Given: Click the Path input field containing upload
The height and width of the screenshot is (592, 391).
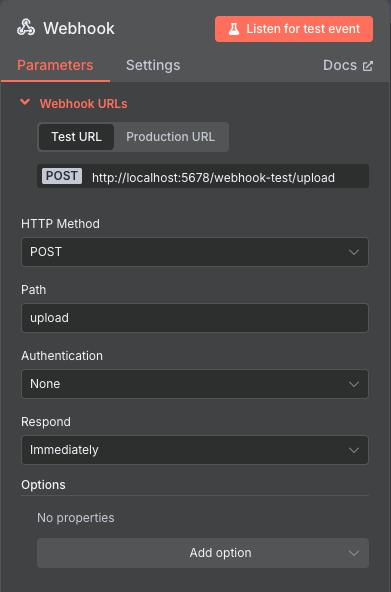Looking at the screenshot, I should 195,318.
